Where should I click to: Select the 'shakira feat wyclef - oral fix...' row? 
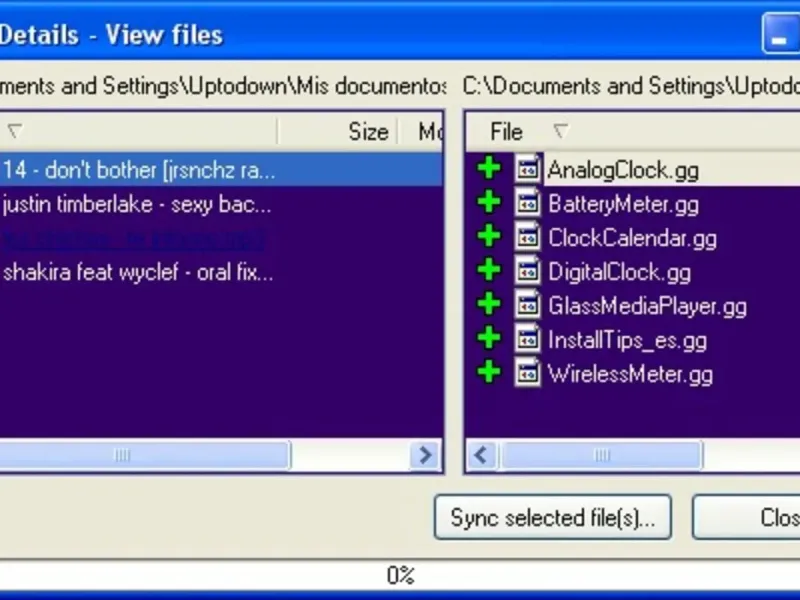click(221, 272)
